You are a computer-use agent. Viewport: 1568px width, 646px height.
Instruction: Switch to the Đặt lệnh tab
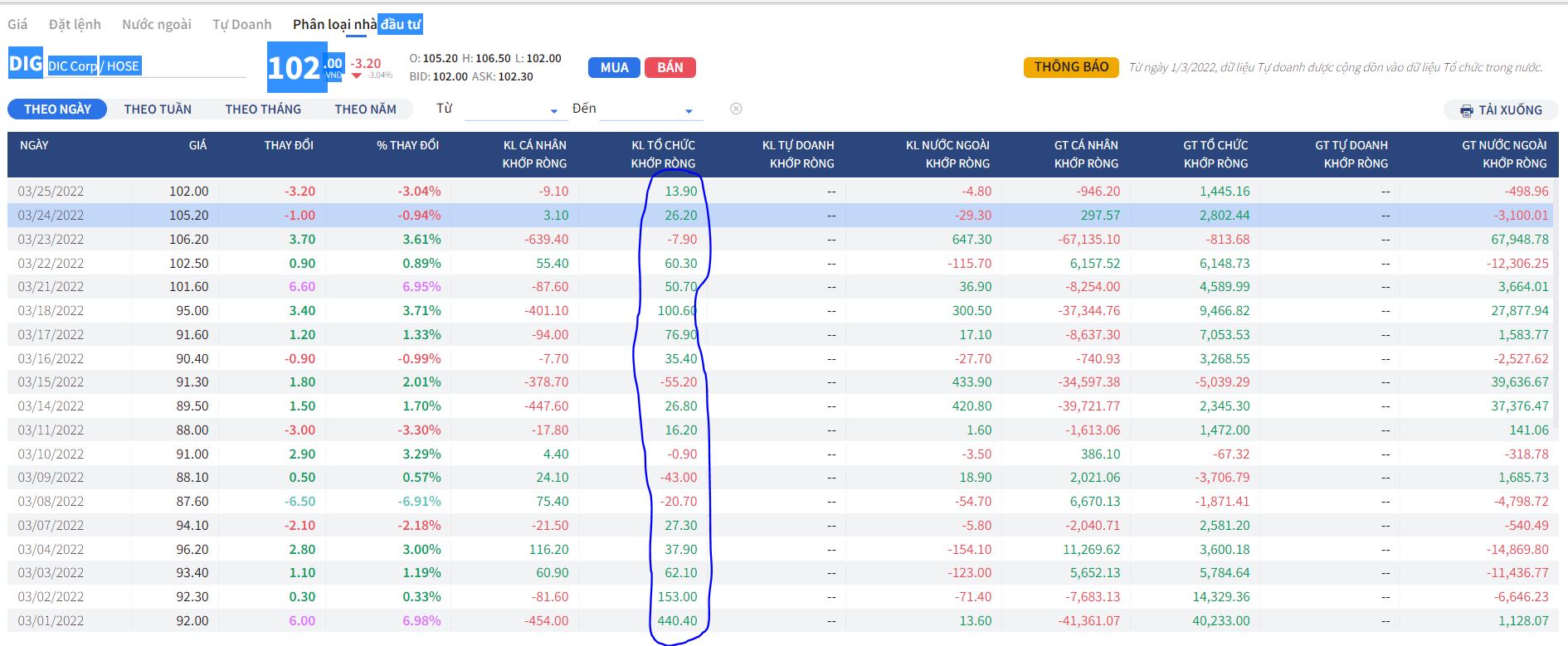(x=75, y=24)
